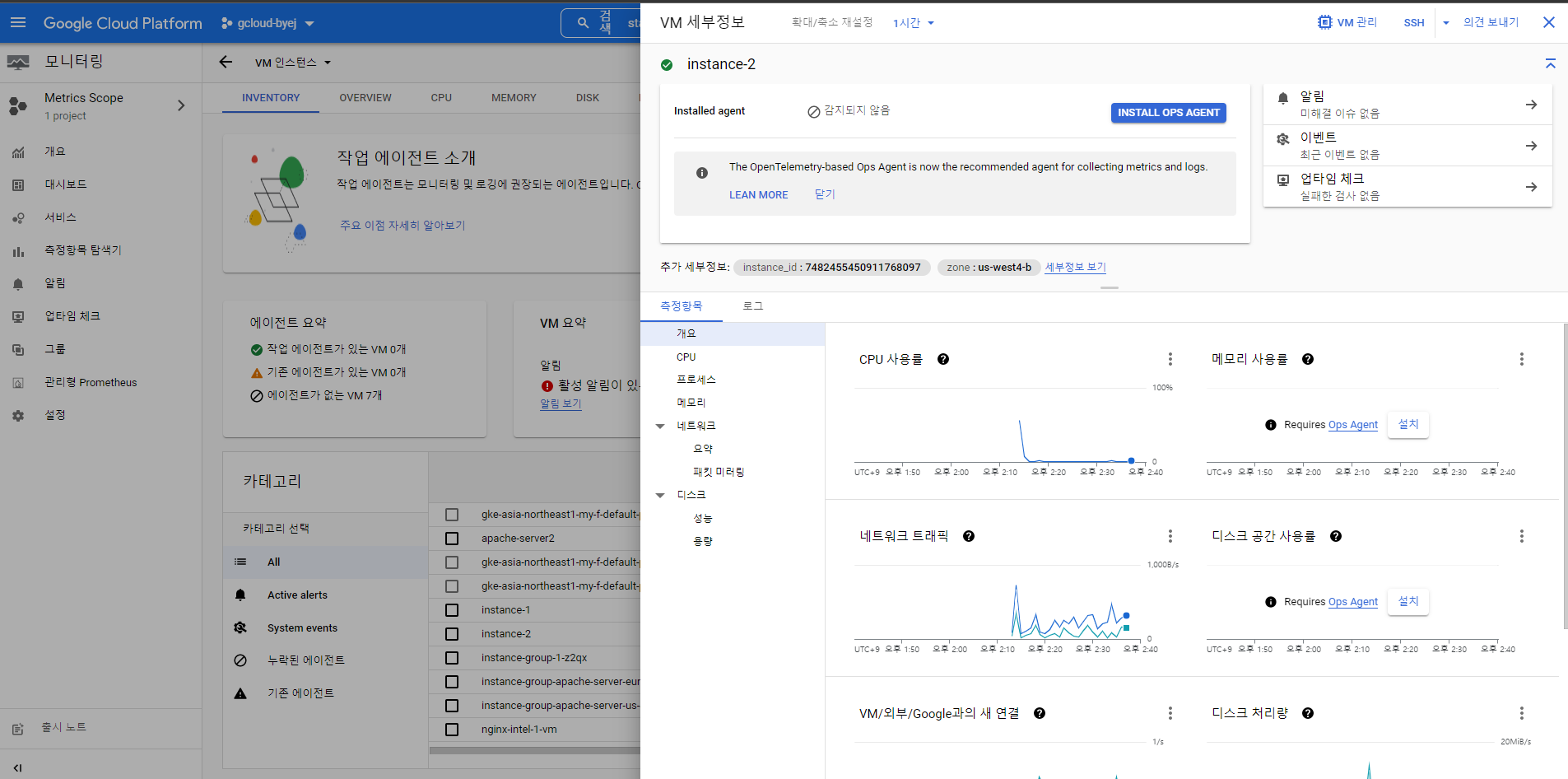Open the gcloud-byej project selector
This screenshot has height=779, width=1568.
[268, 23]
